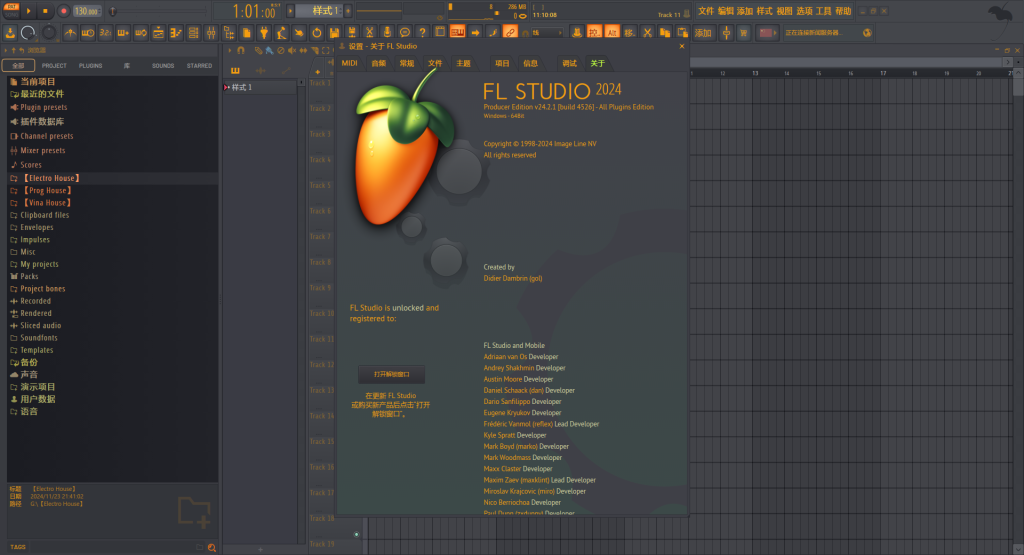
Task: Open the browser options arrow menu
Action: (5, 50)
